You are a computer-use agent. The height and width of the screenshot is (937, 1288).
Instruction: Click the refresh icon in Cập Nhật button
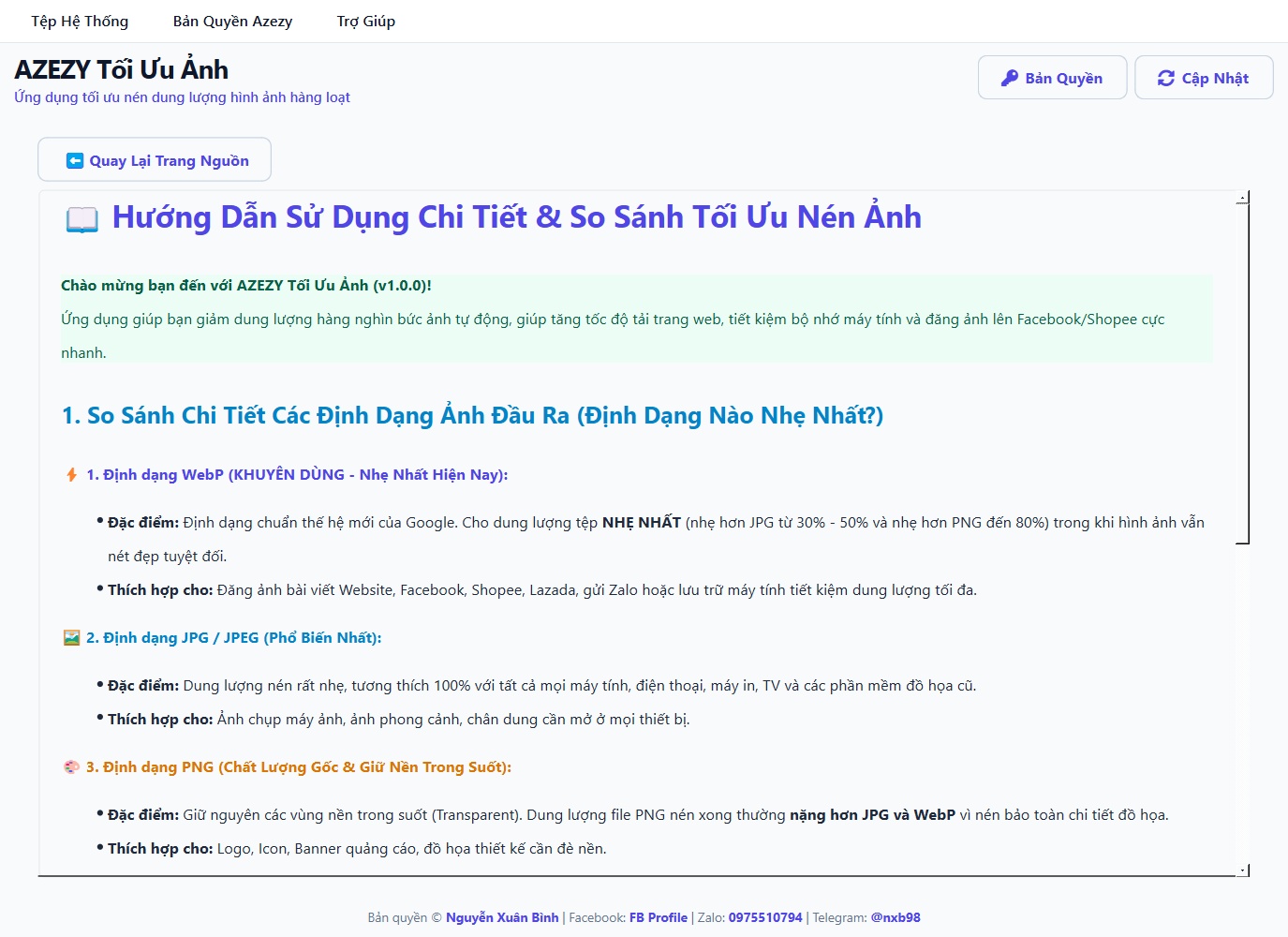point(1165,78)
